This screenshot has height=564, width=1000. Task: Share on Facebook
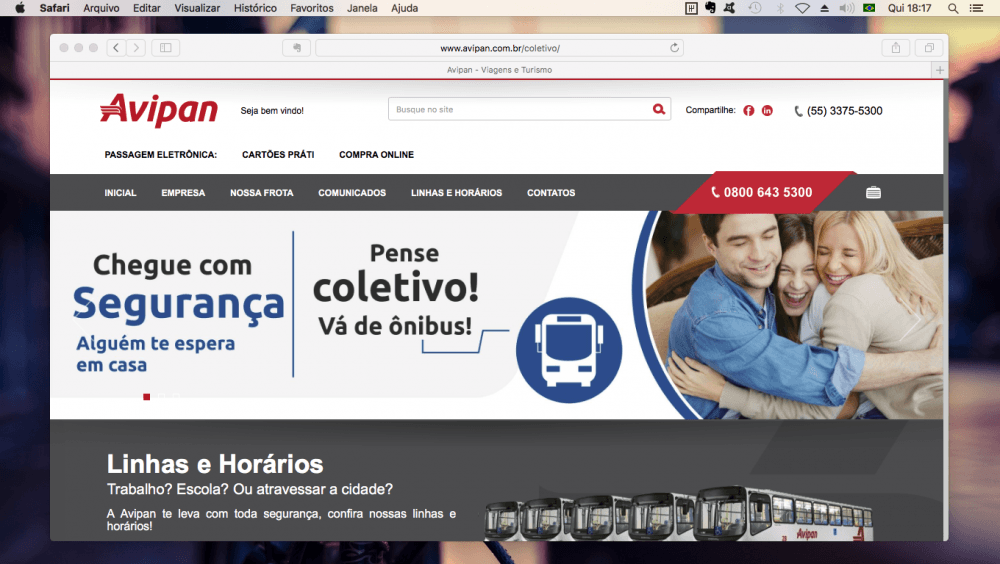pos(749,110)
